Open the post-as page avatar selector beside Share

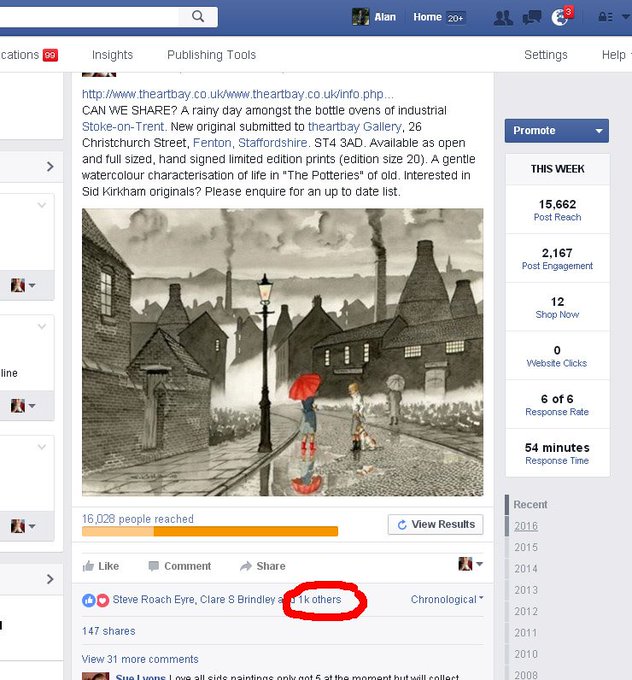tap(471, 564)
